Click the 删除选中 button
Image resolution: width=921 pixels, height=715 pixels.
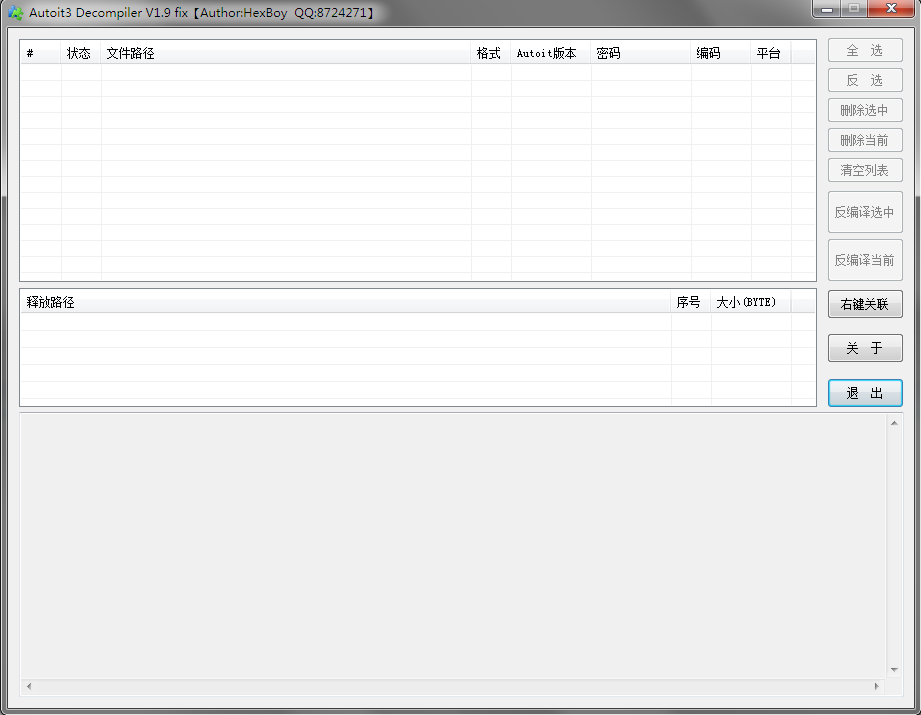865,110
